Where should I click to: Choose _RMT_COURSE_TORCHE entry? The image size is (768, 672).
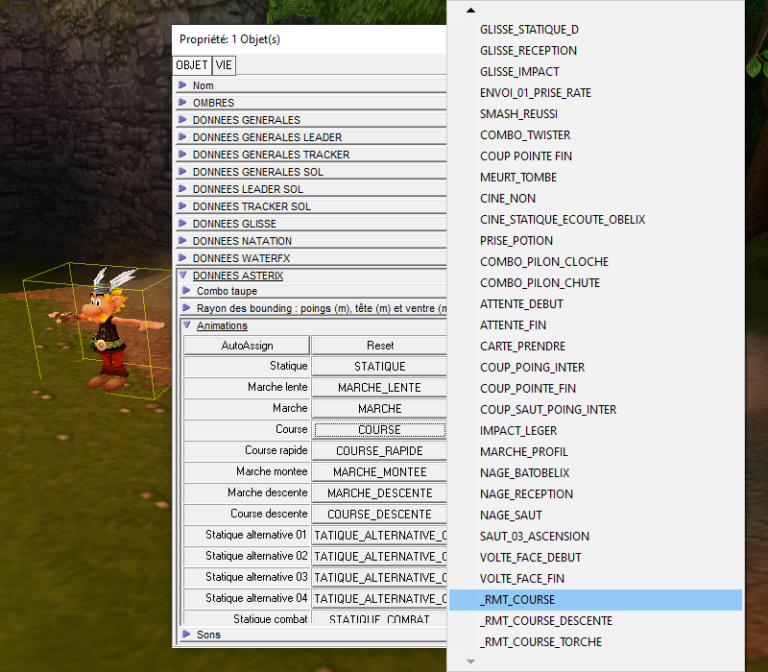[x=596, y=642]
